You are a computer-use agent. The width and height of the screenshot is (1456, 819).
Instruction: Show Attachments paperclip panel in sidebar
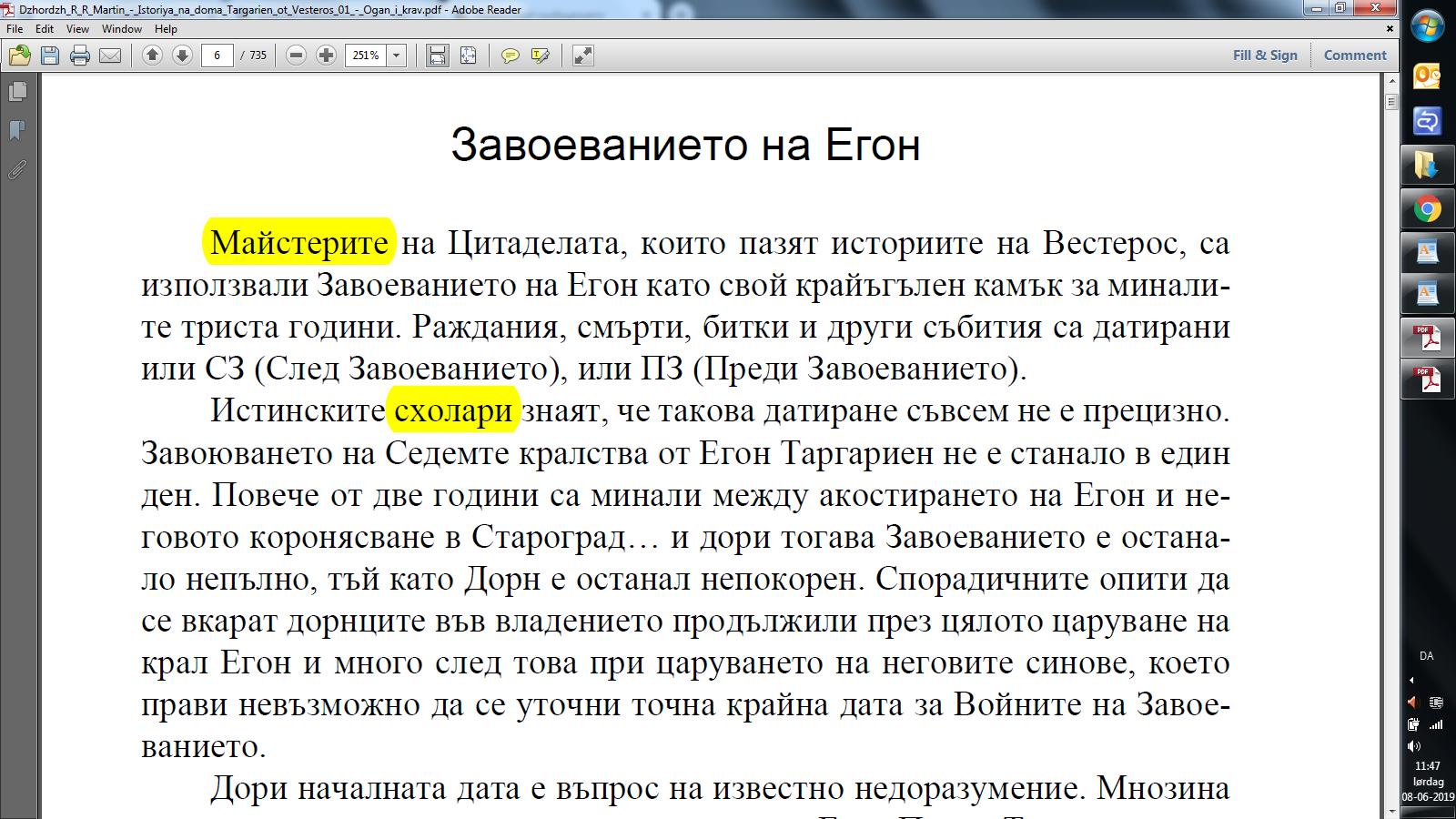pyautogui.click(x=17, y=169)
